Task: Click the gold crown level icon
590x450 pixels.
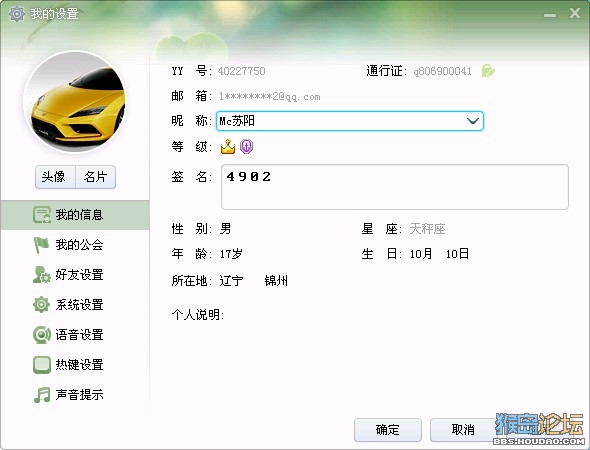Action: [228, 146]
